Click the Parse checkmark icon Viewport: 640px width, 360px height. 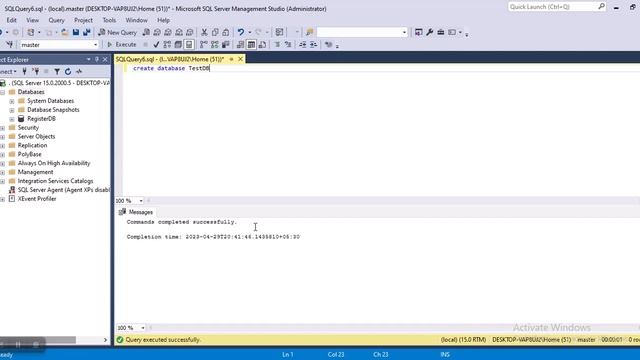click(x=156, y=44)
